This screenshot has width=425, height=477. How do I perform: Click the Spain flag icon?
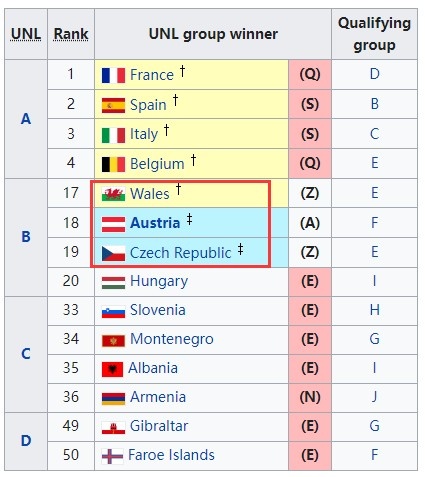coord(113,105)
